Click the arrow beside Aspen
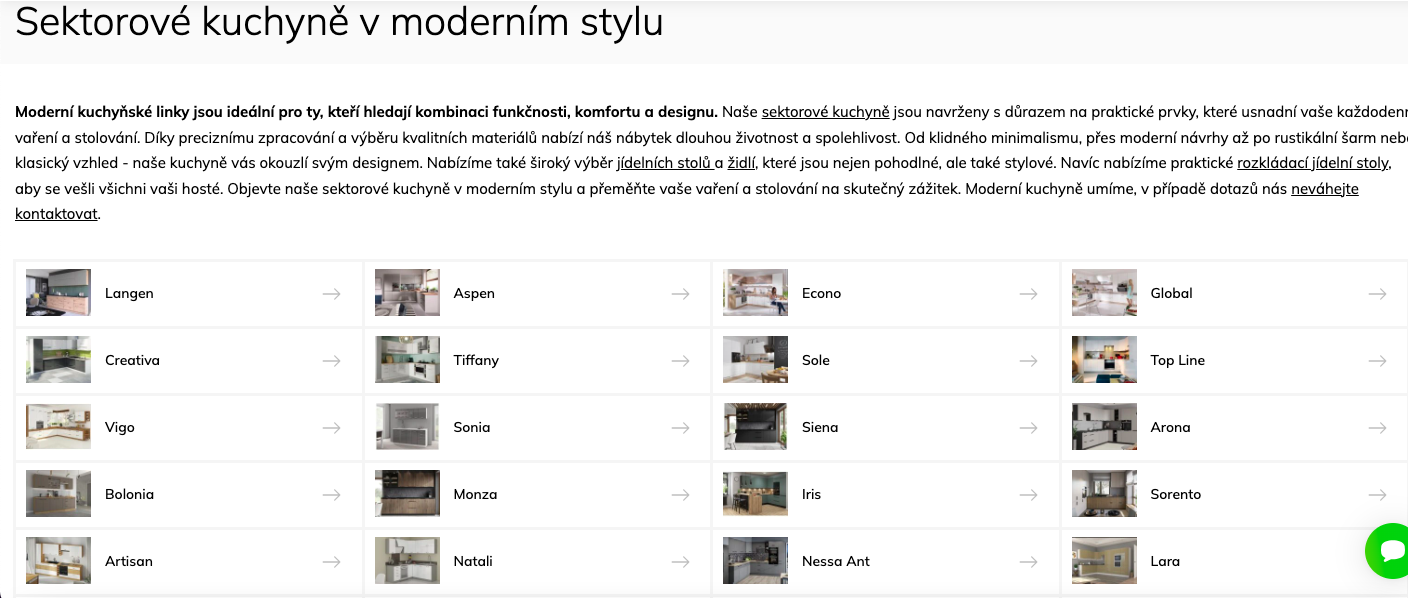The image size is (1408, 598). point(680,294)
